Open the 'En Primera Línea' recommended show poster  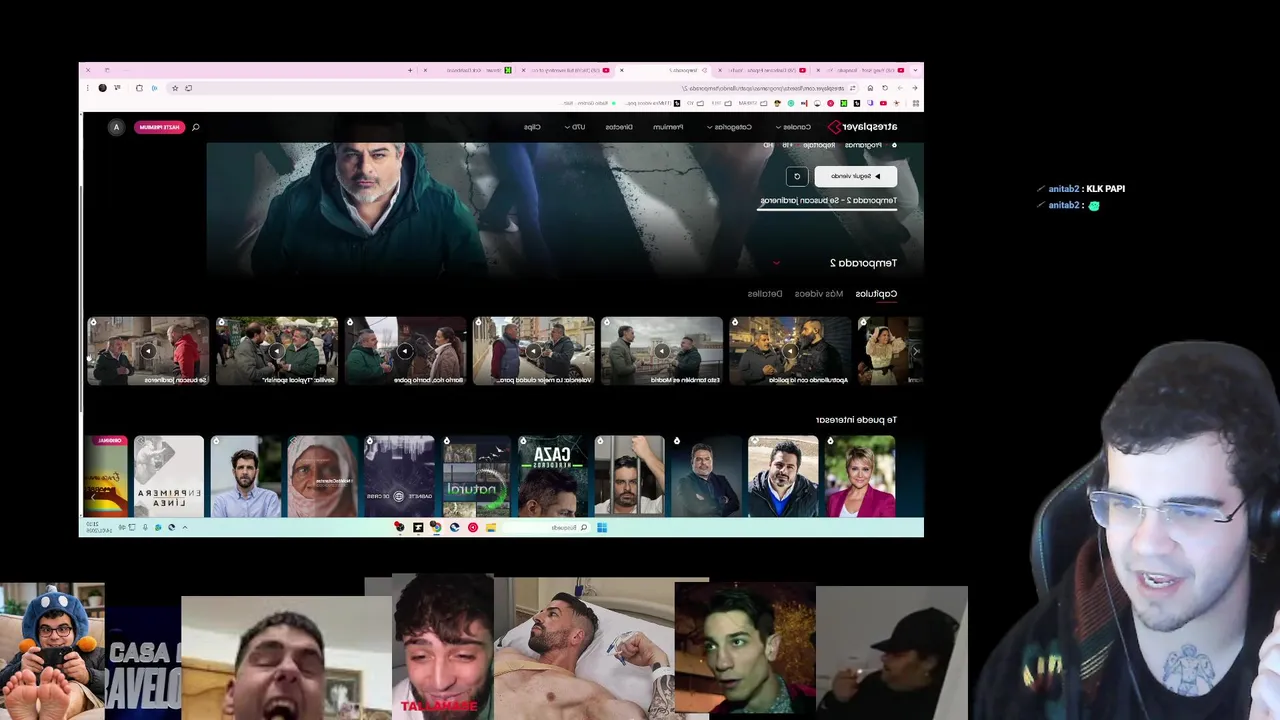tap(169, 476)
